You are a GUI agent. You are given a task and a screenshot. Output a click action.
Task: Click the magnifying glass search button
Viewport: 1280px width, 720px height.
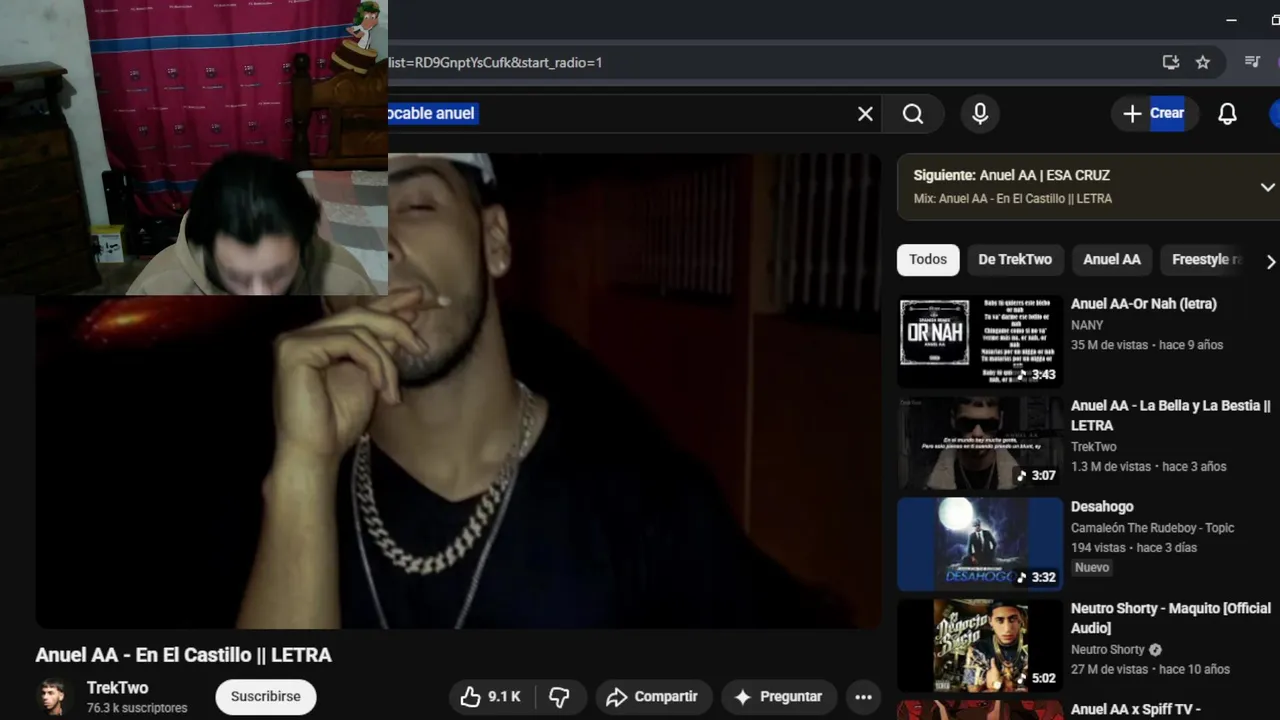tap(913, 114)
